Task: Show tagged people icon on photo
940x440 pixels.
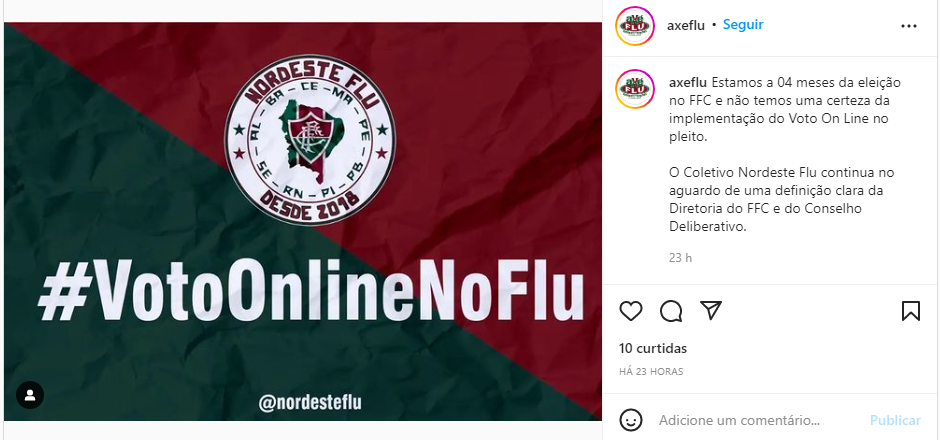Action: 30,395
